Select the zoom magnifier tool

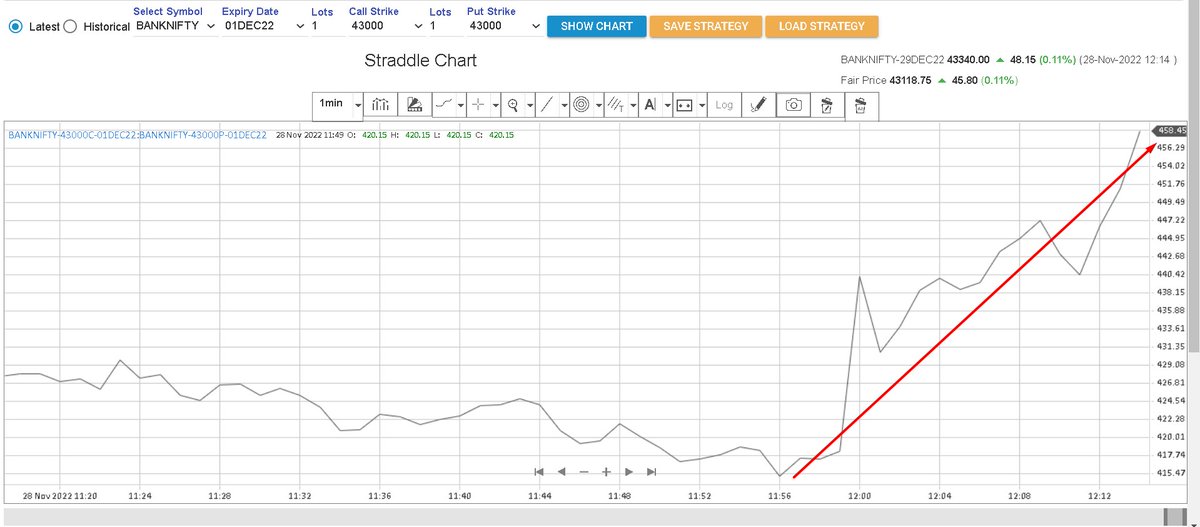pyautogui.click(x=512, y=104)
